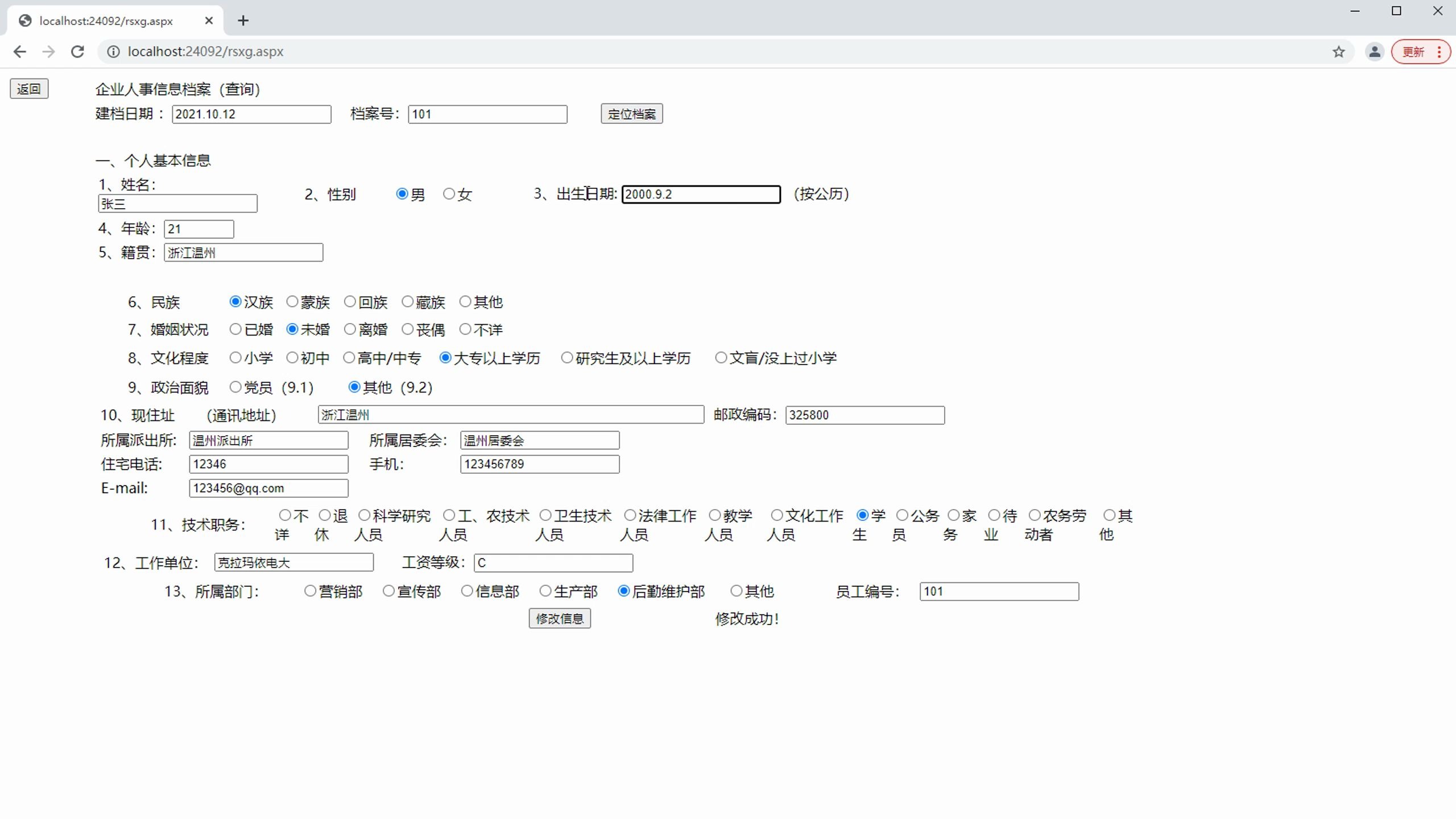1456x819 pixels.
Task: Choose 回族 ethnicity radio
Action: coord(350,301)
